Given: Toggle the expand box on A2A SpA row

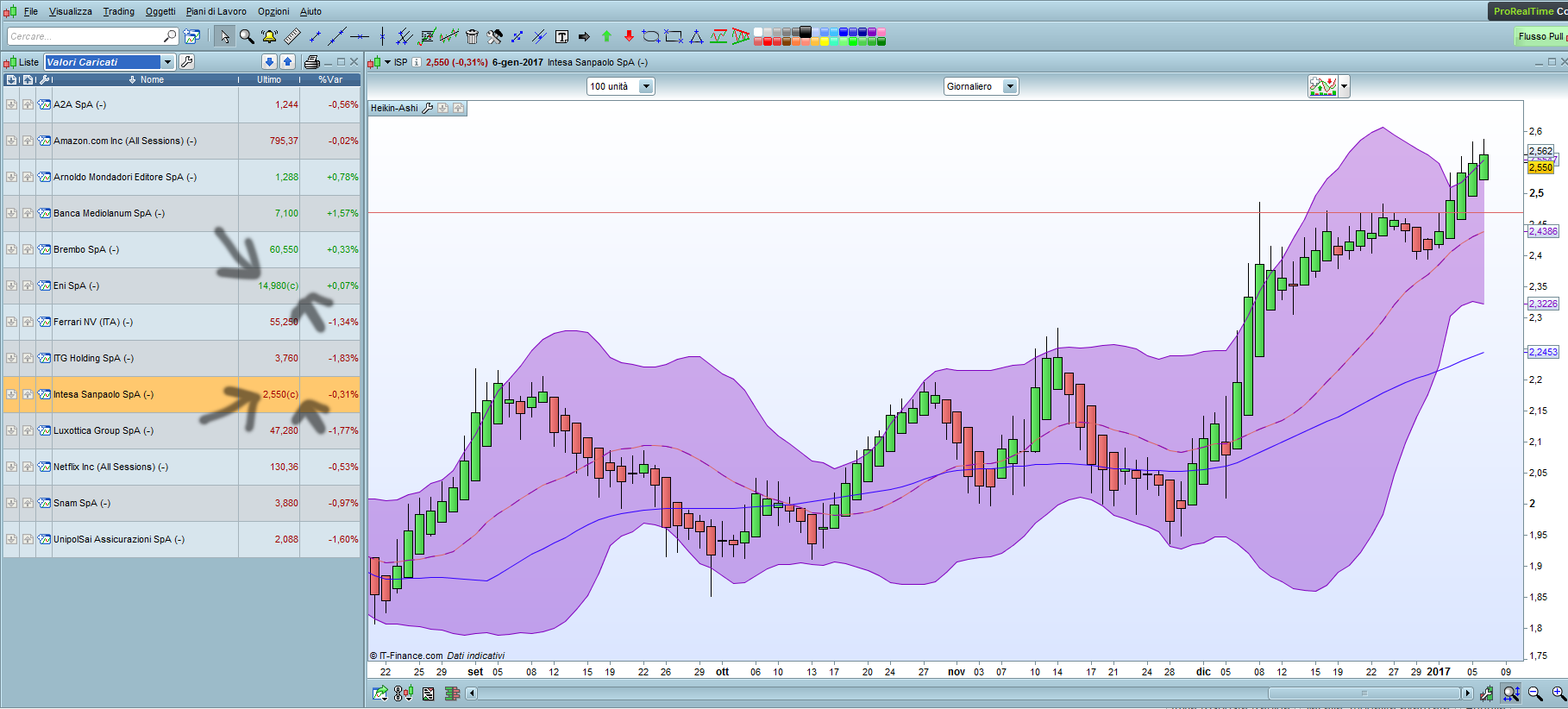Looking at the screenshot, I should (x=11, y=104).
